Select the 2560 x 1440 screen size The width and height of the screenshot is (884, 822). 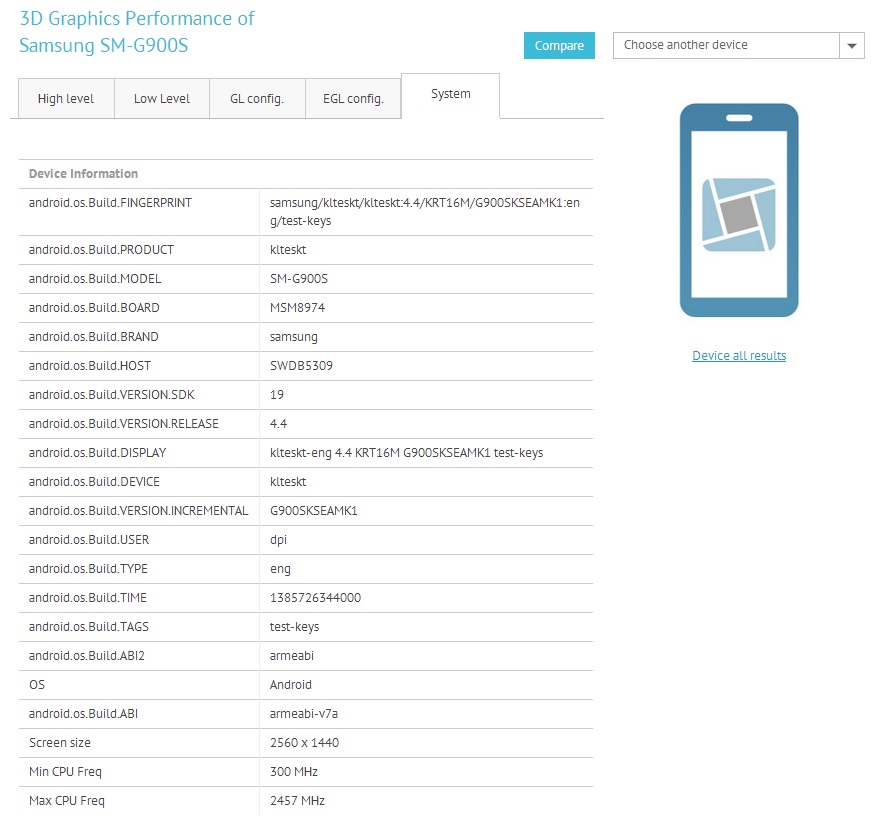click(304, 744)
